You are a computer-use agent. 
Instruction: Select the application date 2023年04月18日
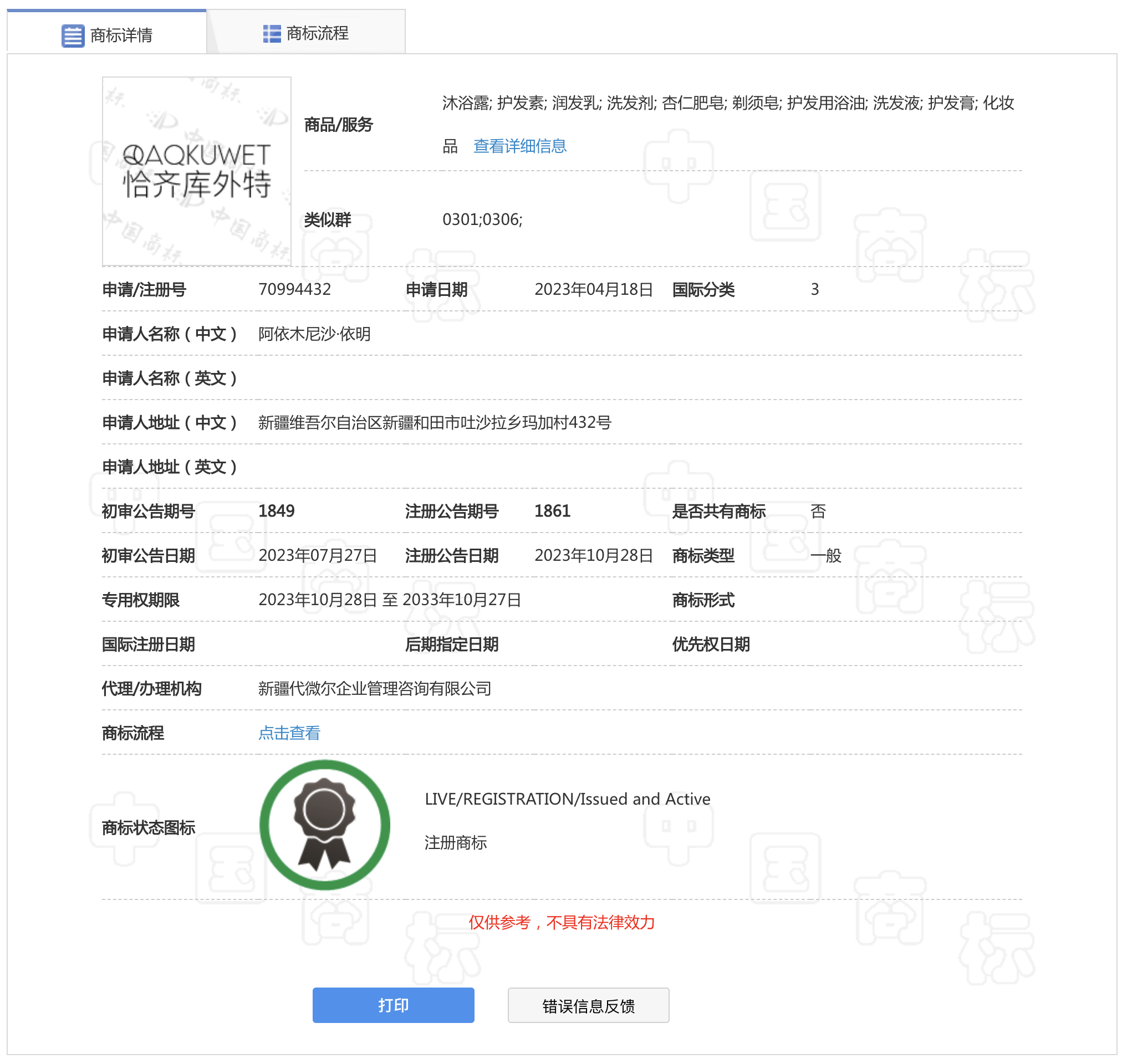click(593, 289)
